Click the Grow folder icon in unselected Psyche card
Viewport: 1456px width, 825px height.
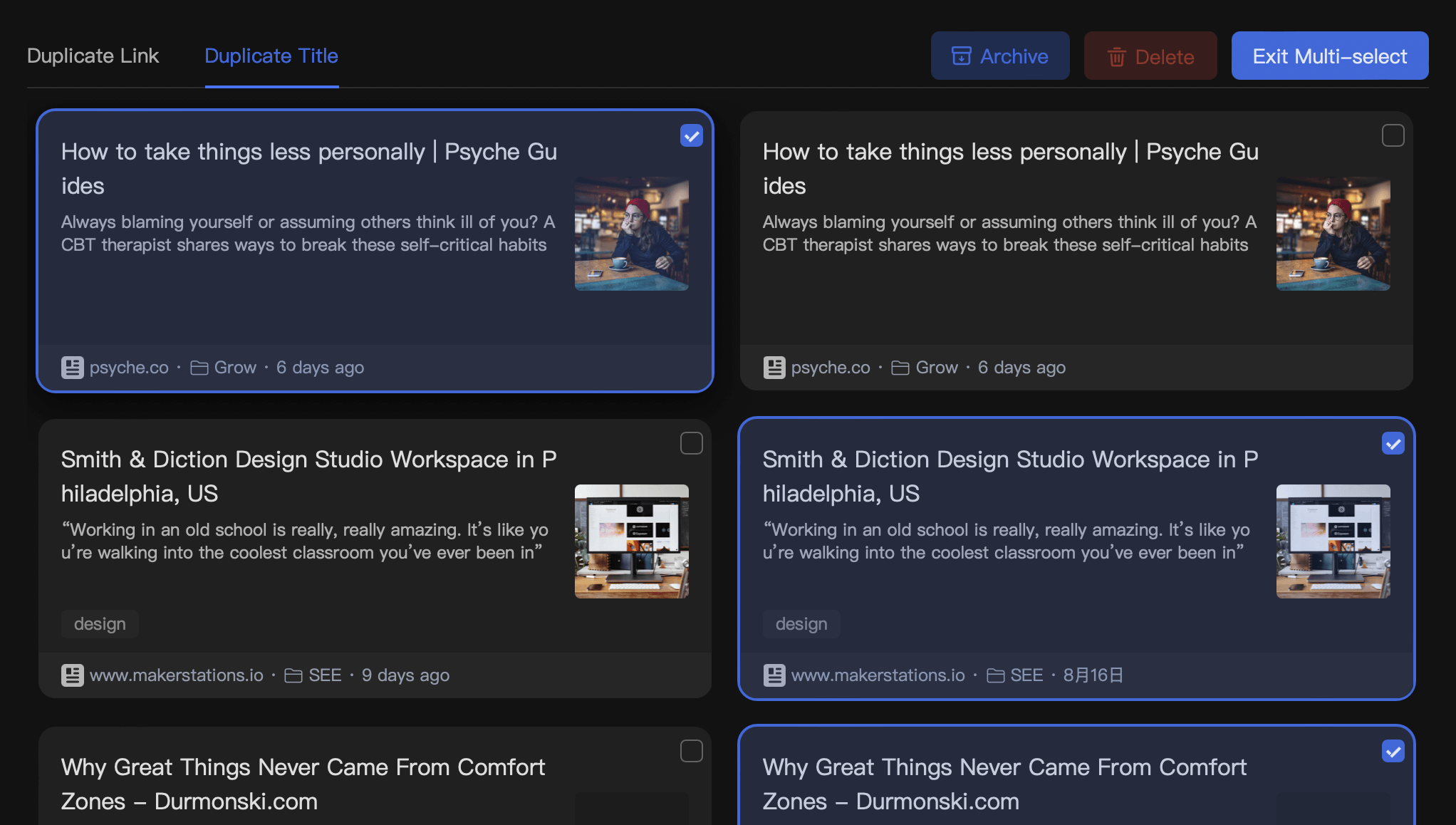[x=900, y=368]
